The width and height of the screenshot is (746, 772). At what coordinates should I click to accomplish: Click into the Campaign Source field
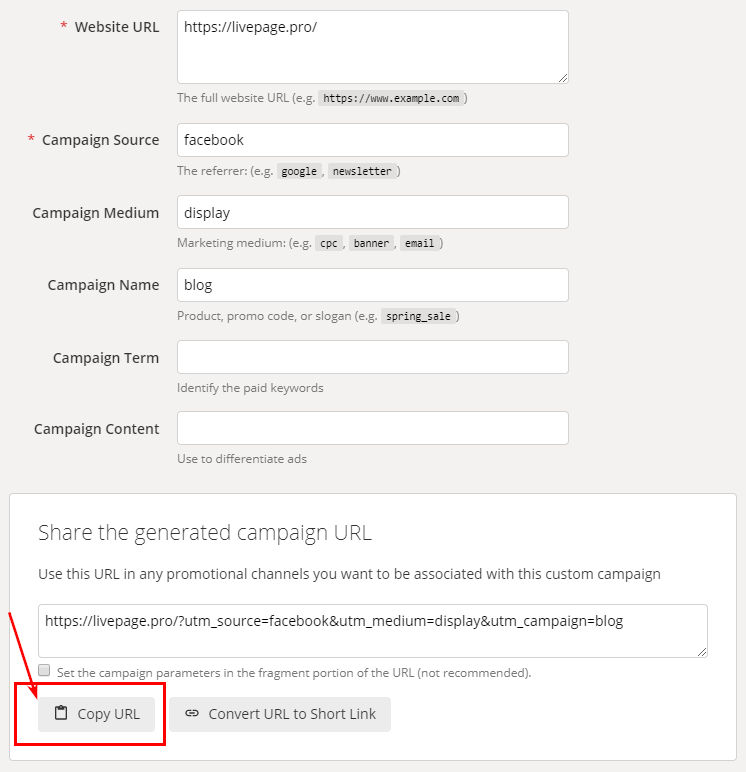pyautogui.click(x=372, y=140)
